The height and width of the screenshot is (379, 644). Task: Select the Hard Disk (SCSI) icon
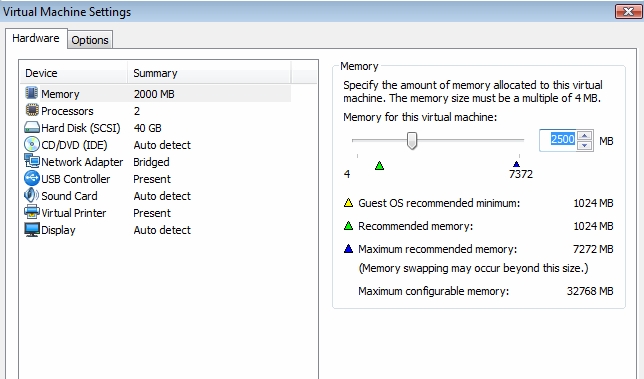tap(32, 128)
